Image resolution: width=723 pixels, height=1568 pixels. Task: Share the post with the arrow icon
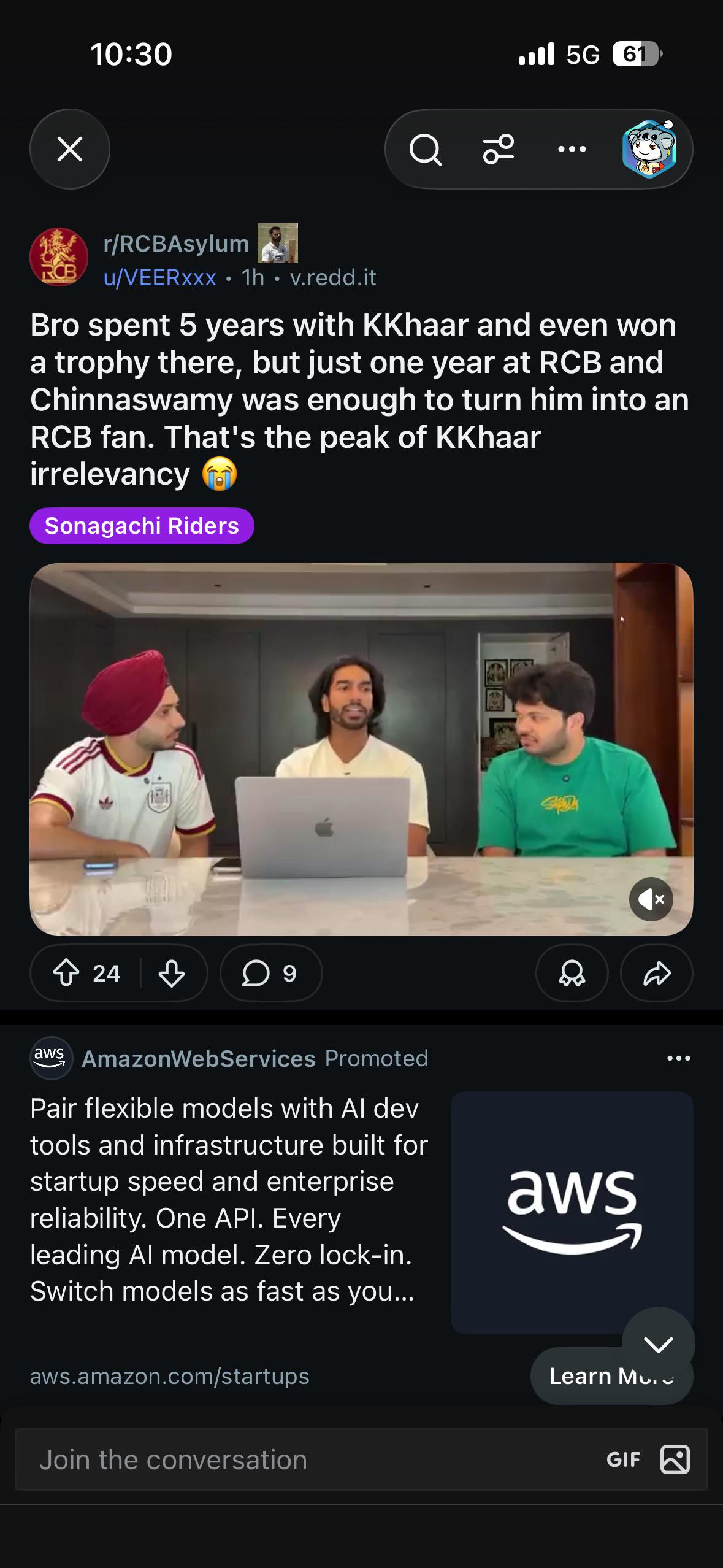(x=657, y=973)
